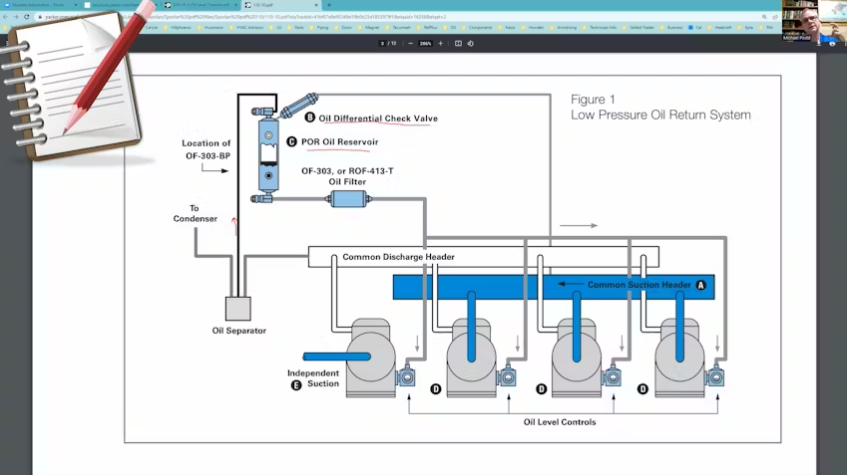The width and height of the screenshot is (847, 475).
Task: Click the share icon in address bar
Action: (x=775, y=17)
